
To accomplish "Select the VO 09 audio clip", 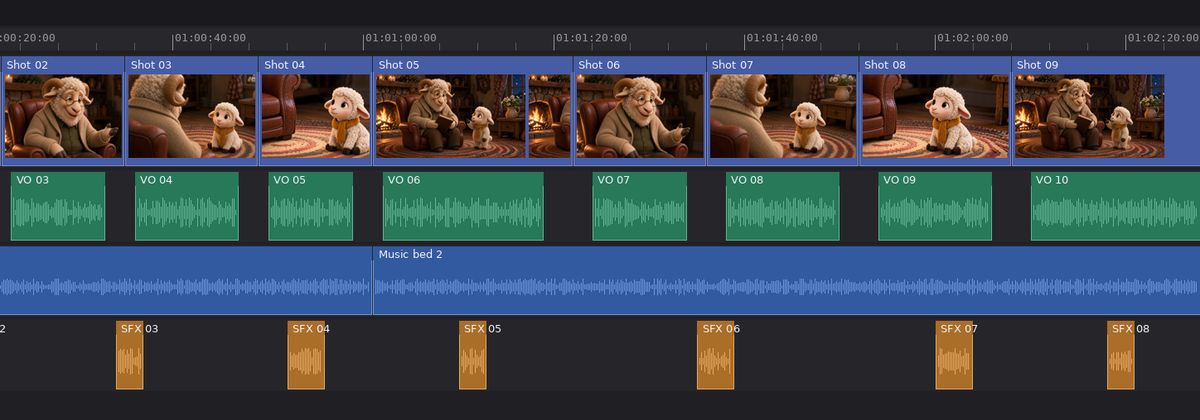I will 935,206.
